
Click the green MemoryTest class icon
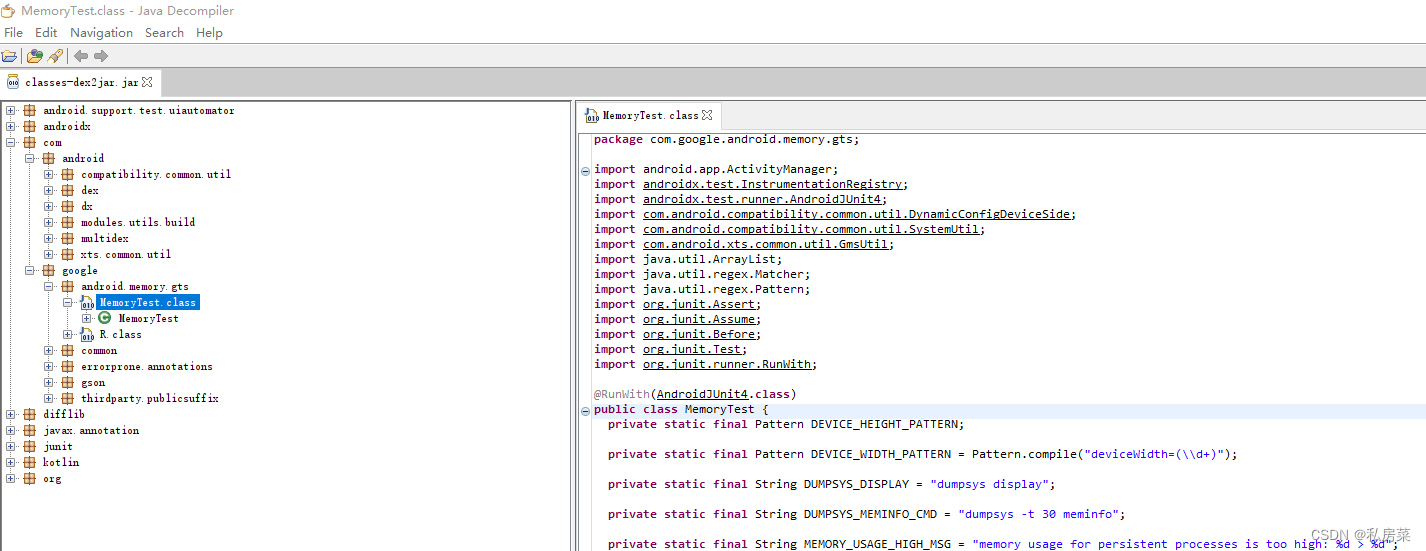[x=105, y=318]
